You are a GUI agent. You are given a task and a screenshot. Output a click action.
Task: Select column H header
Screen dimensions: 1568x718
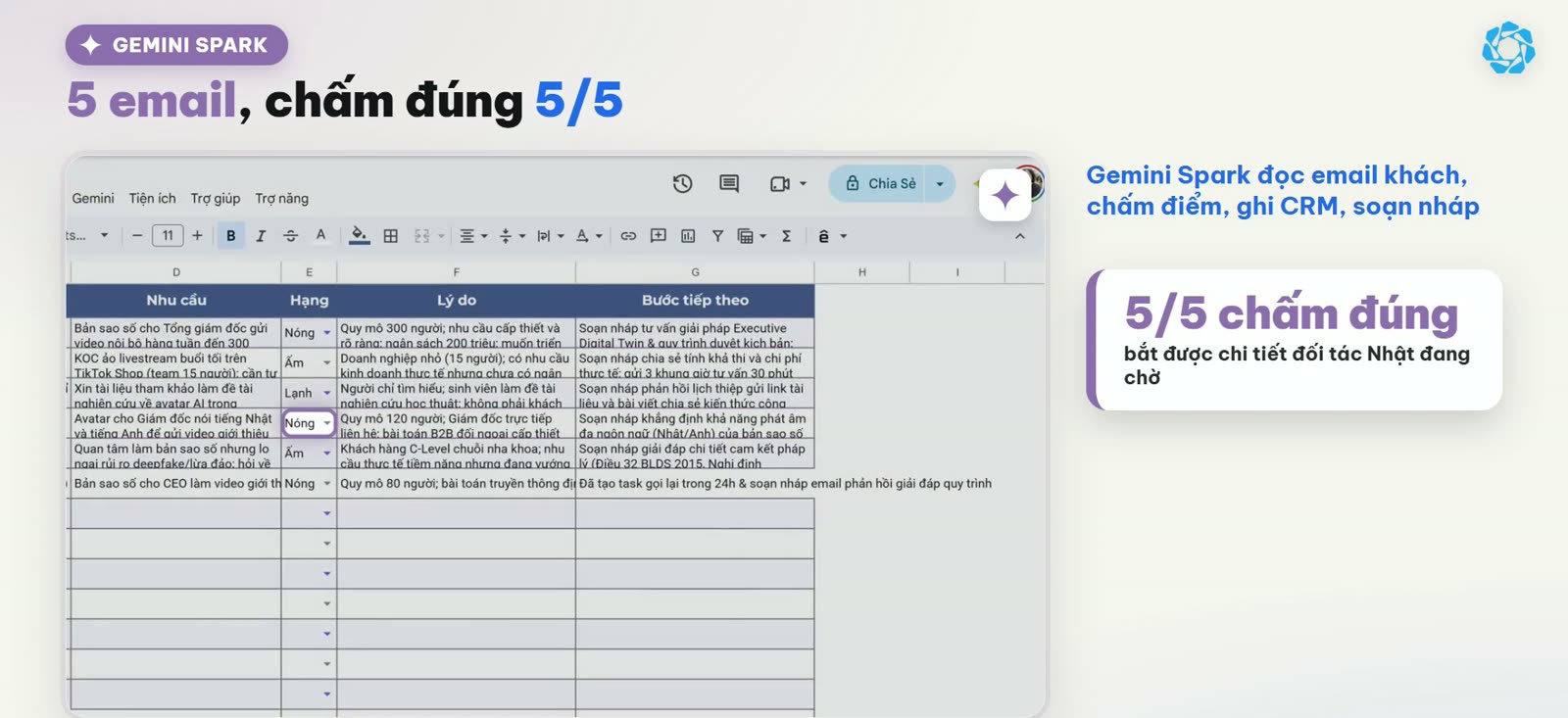coord(862,272)
